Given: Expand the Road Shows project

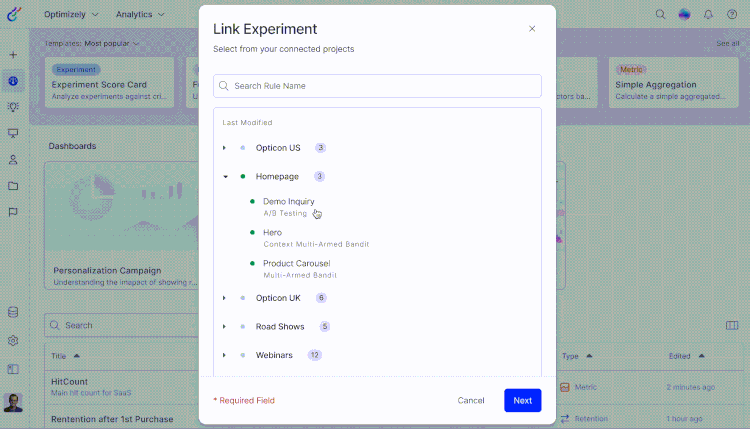Looking at the screenshot, I should tap(225, 327).
